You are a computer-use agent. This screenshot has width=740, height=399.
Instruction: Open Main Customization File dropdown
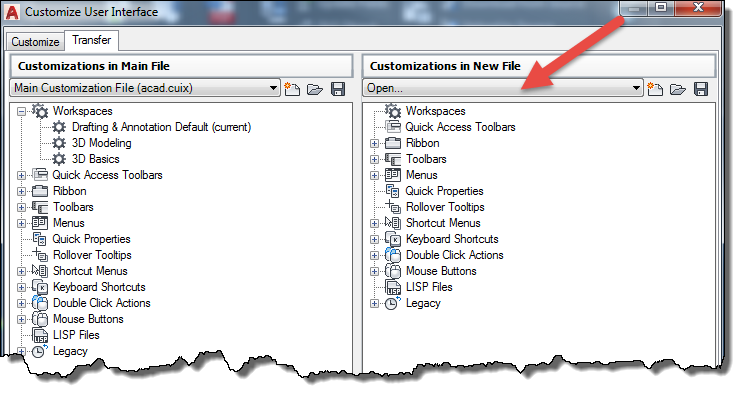pos(145,88)
